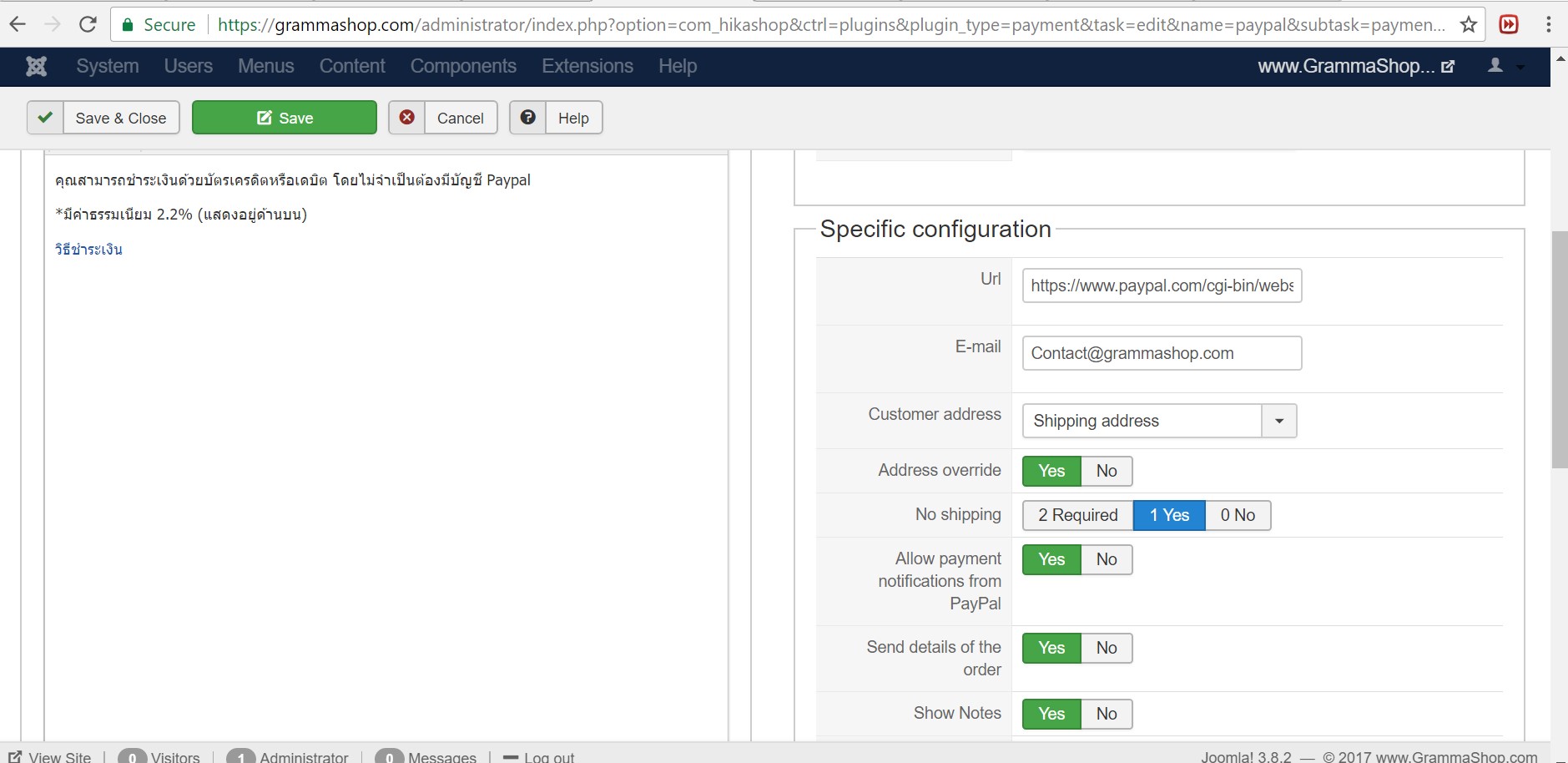
Task: Click the Log out link
Action: [x=539, y=756]
